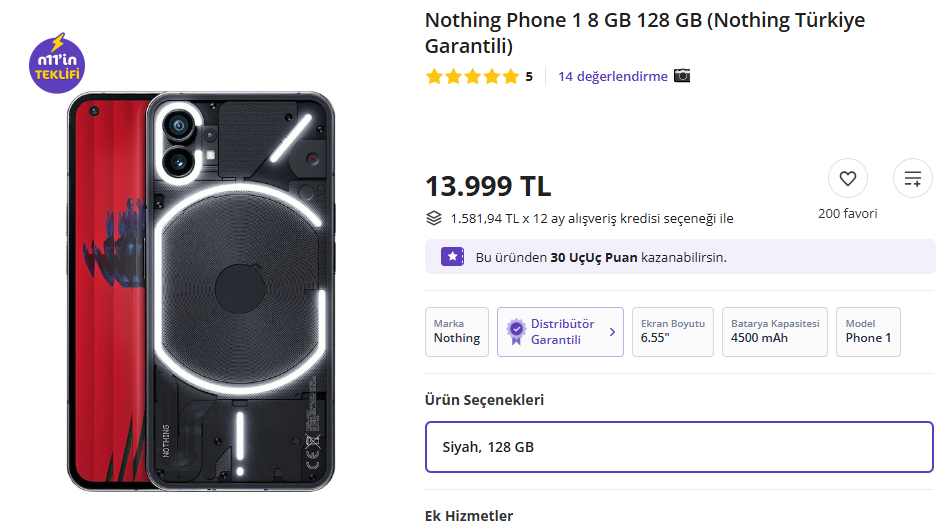Click the purple star UçUç Puan icon
The image size is (943, 525).
click(452, 257)
